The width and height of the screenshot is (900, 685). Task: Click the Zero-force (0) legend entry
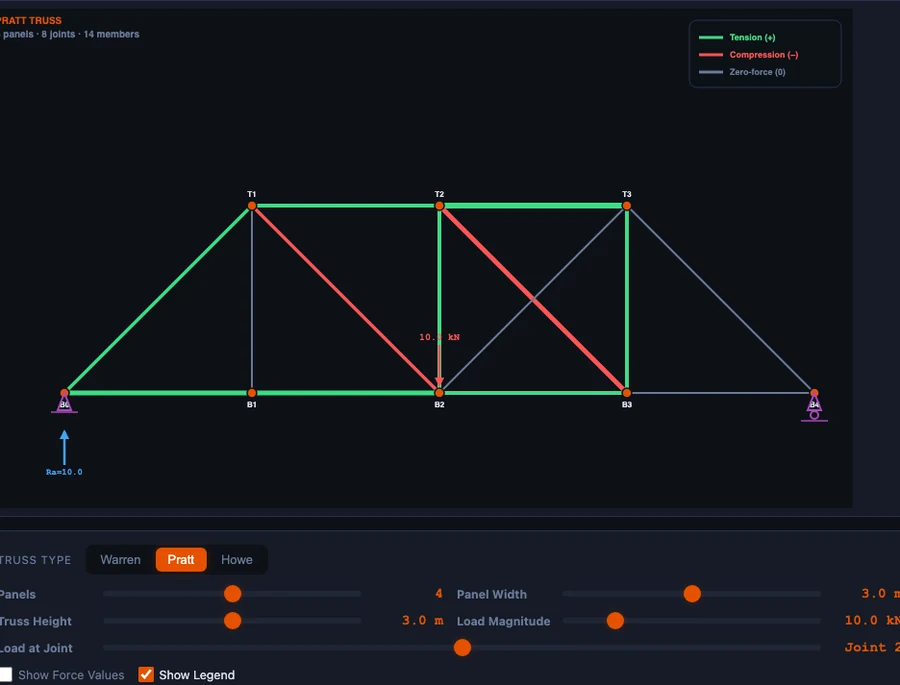[x=742, y=72]
